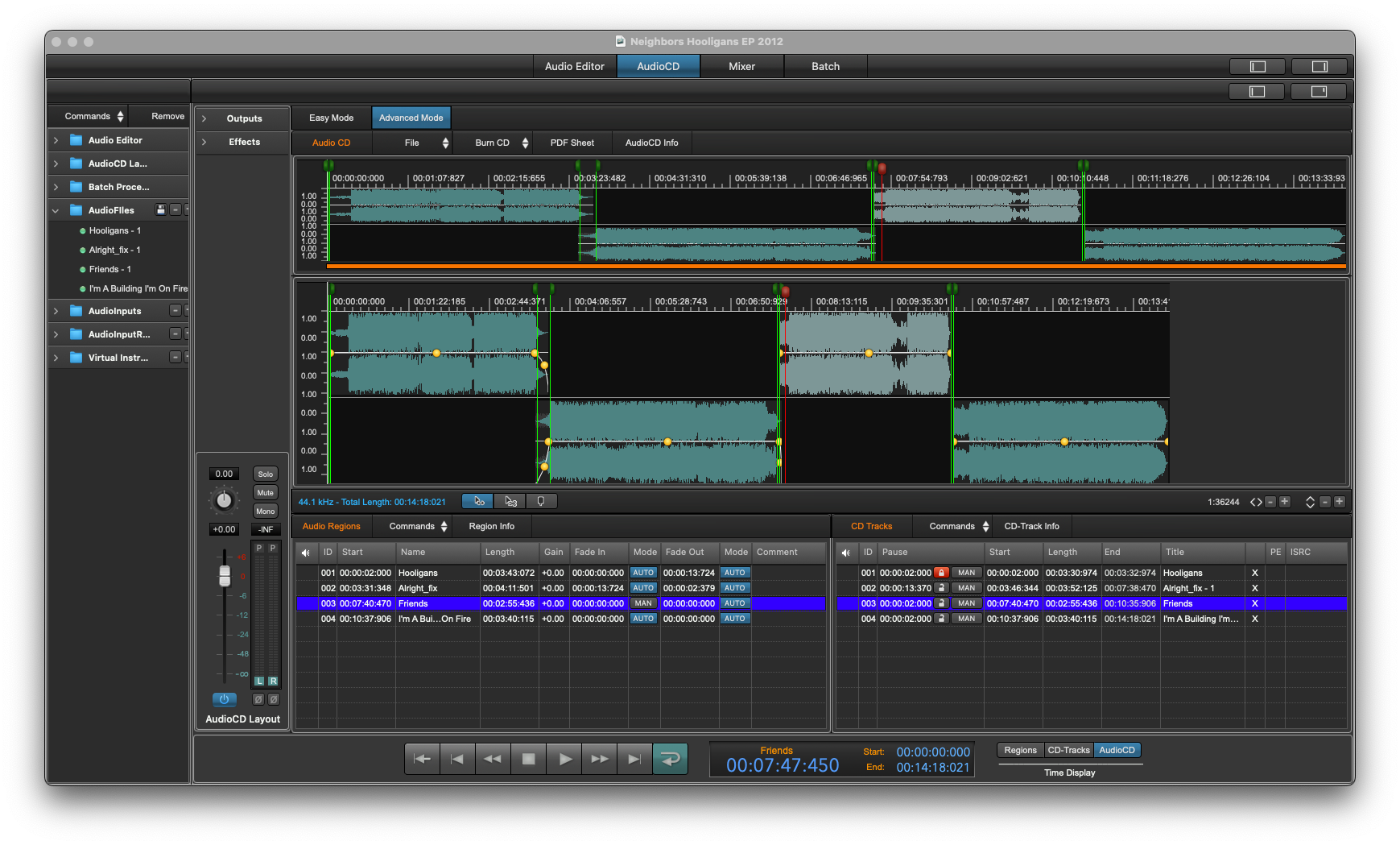Viewport: 1400px width, 845px height.
Task: Switch to the Mixer tab
Action: point(741,66)
